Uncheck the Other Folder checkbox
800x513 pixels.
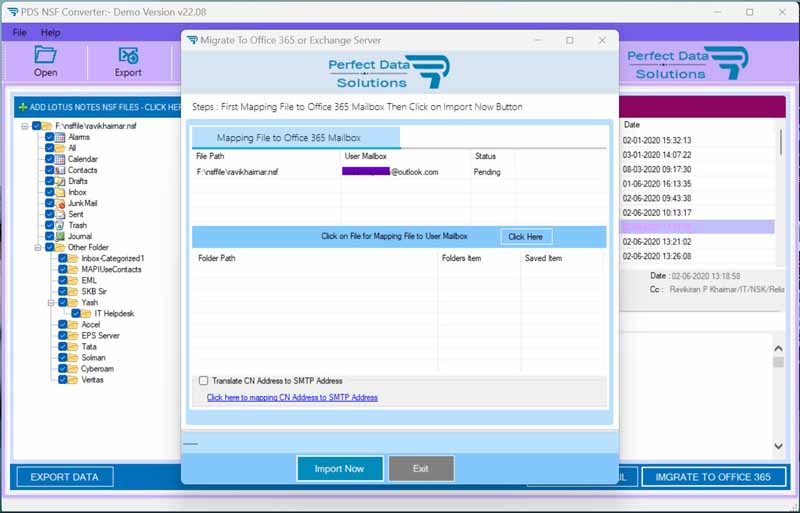click(x=49, y=247)
